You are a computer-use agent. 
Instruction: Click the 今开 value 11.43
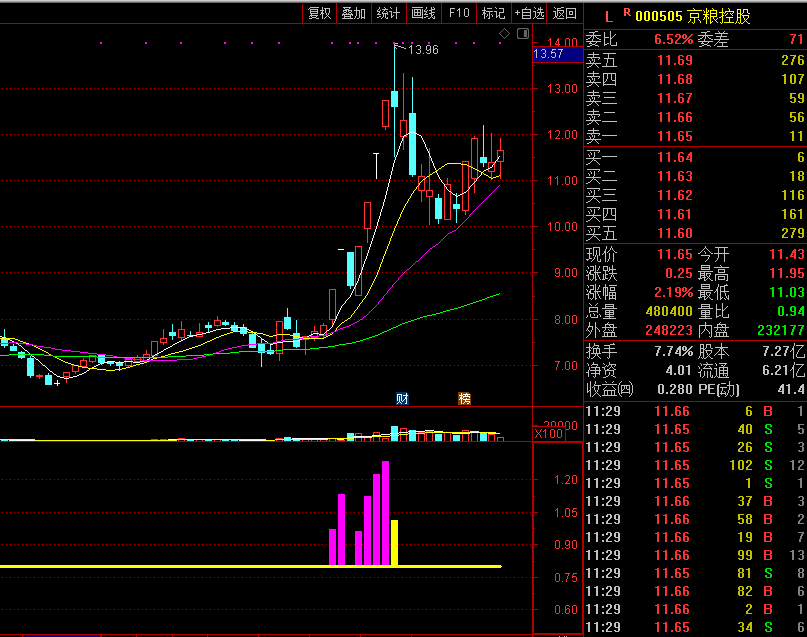[x=786, y=255]
